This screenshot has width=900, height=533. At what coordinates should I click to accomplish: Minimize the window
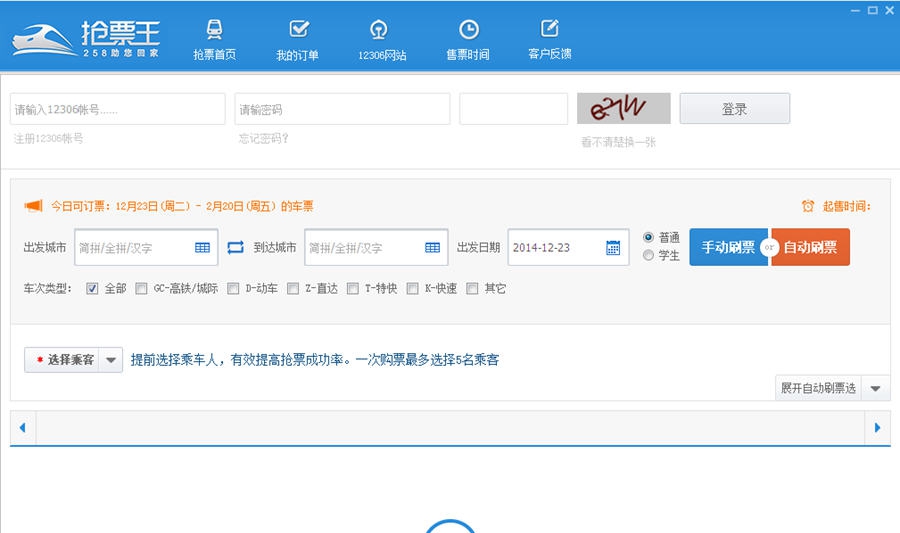[855, 10]
